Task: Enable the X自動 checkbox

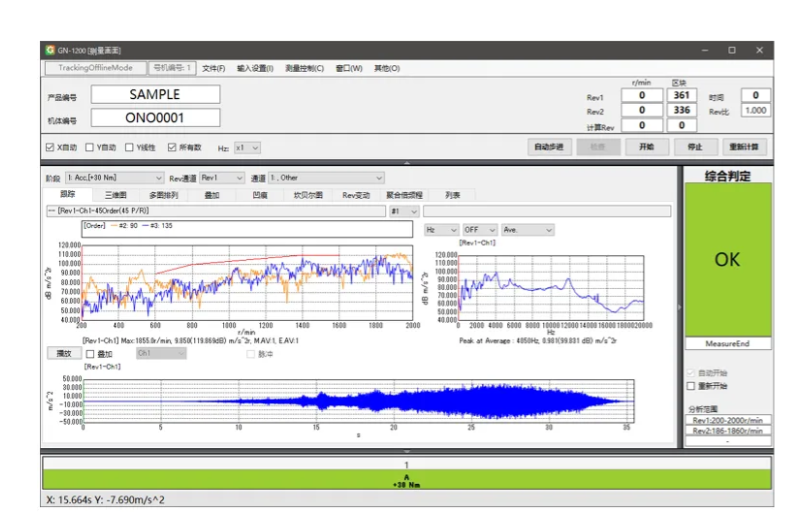Action: (51, 147)
